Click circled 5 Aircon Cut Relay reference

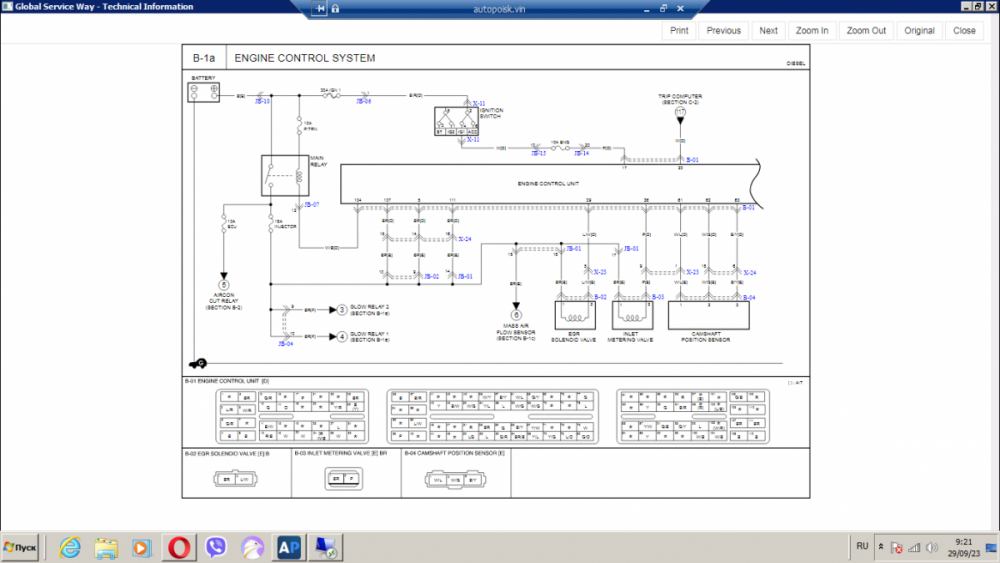[x=224, y=286]
